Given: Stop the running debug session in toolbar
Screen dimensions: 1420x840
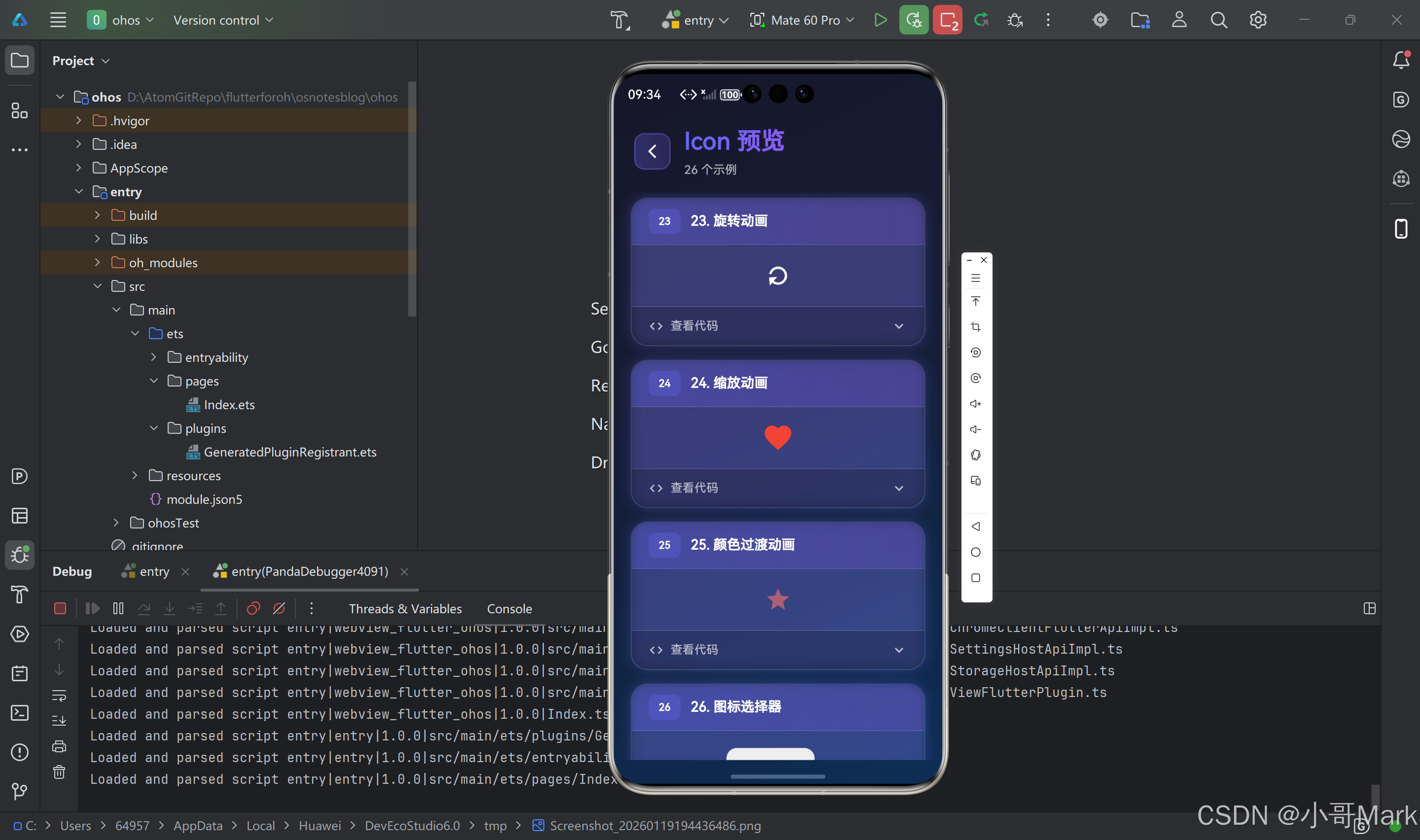Looking at the screenshot, I should click(948, 20).
